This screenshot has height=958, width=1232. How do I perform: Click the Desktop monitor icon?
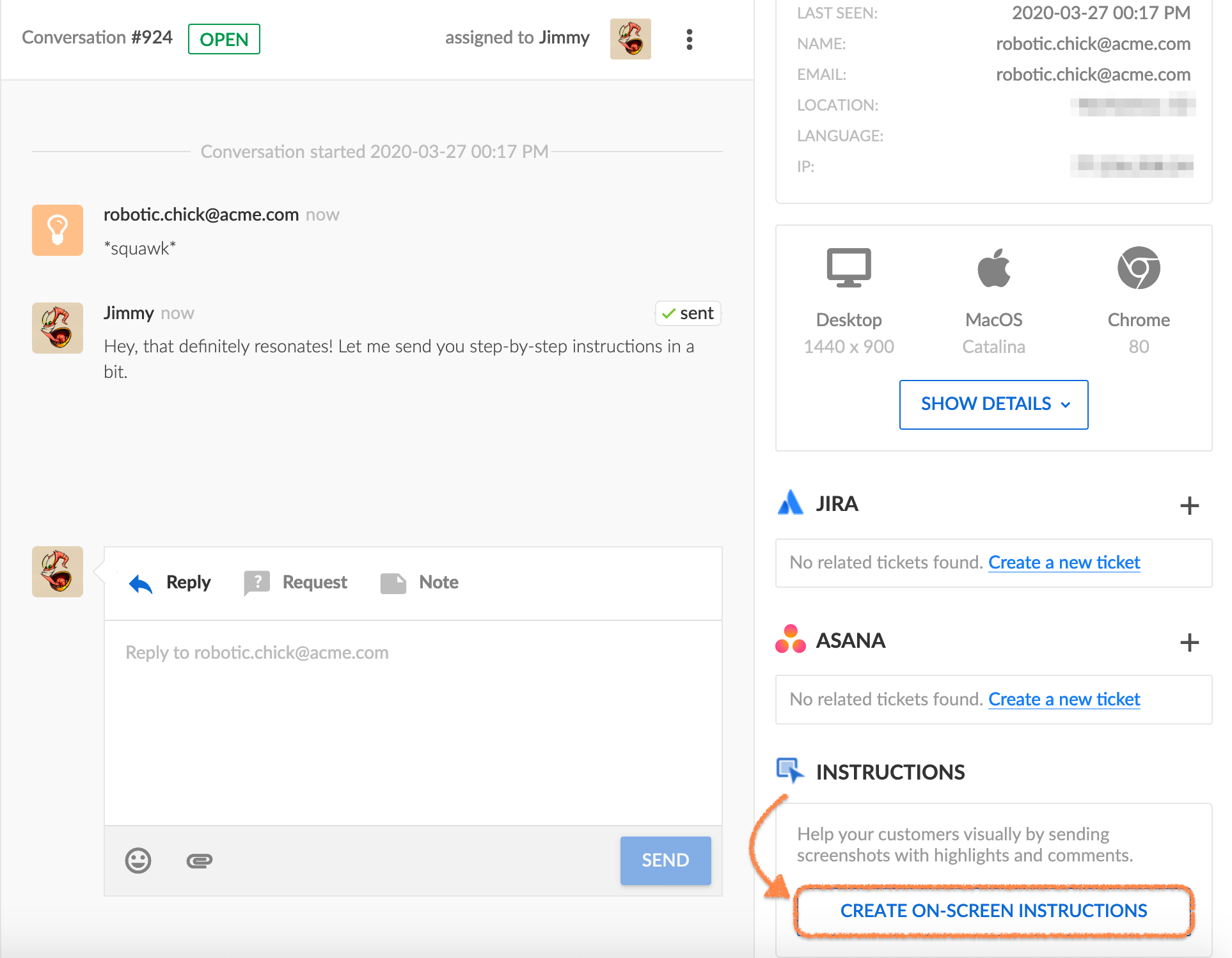(x=848, y=268)
